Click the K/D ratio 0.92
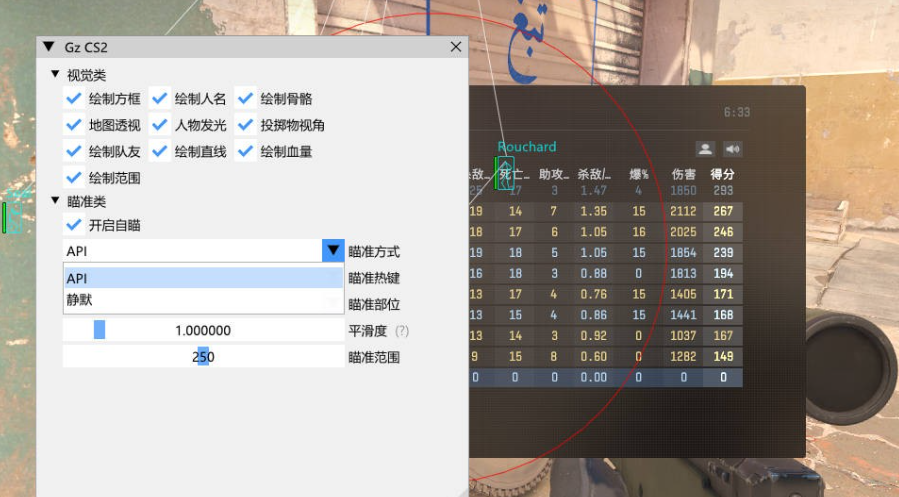 (x=593, y=335)
